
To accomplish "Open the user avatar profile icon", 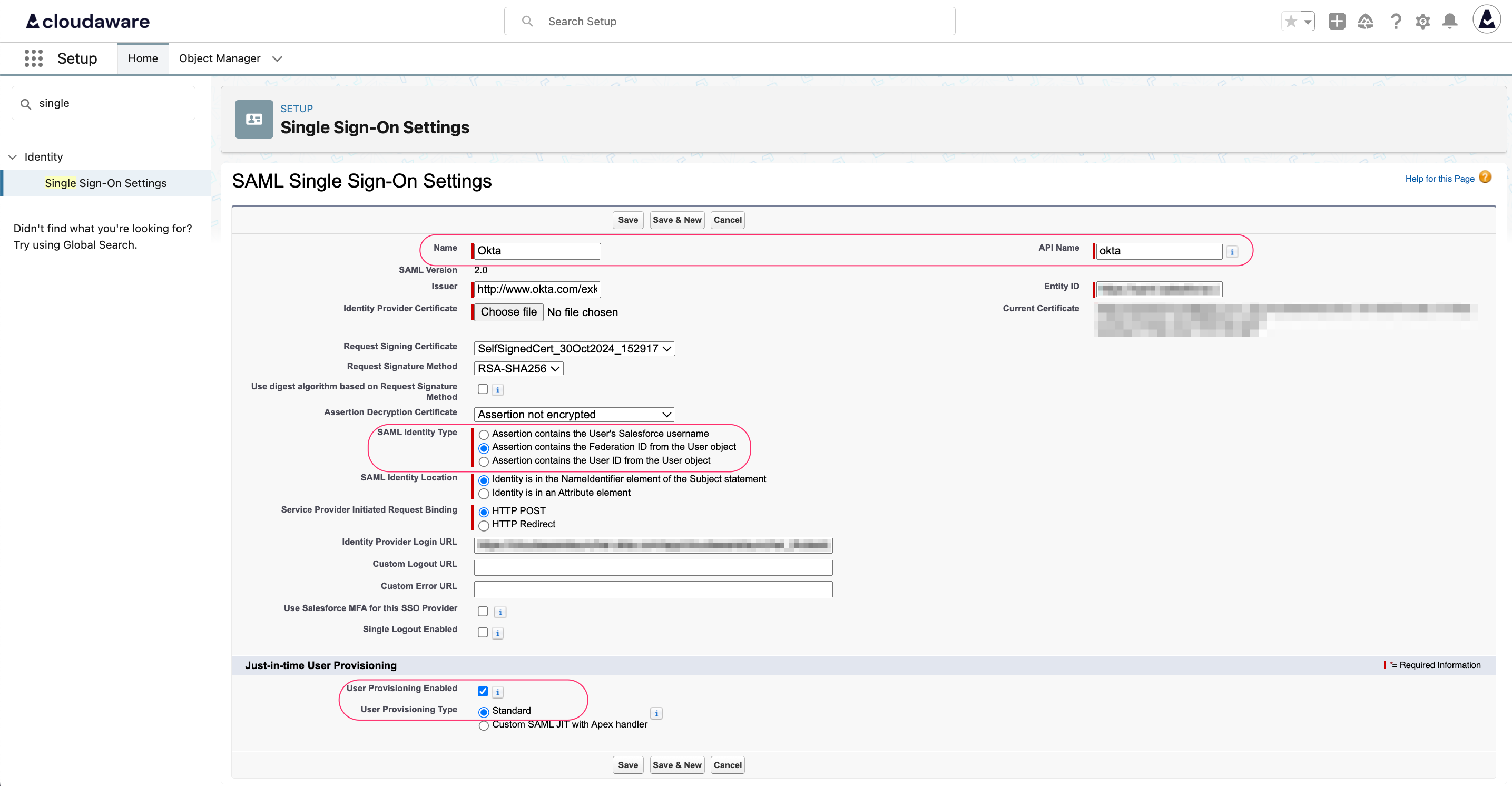I will (x=1487, y=19).
